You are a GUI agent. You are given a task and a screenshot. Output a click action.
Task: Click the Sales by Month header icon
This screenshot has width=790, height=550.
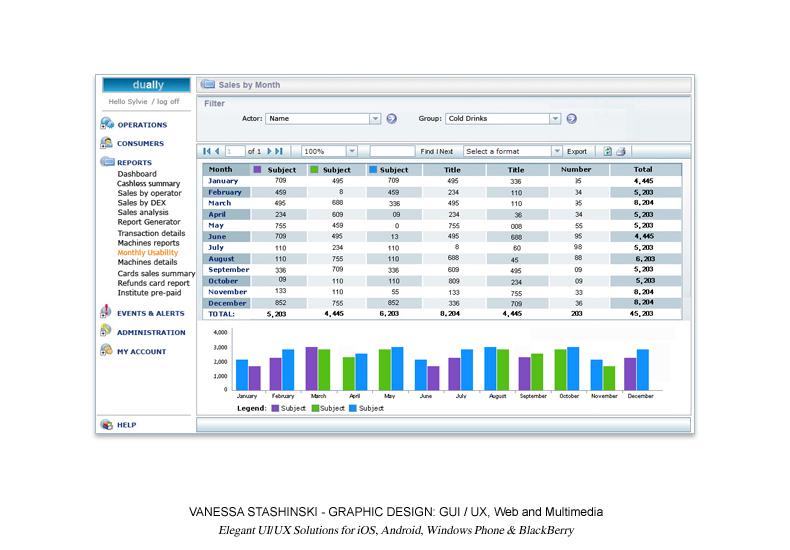pyautogui.click(x=208, y=84)
